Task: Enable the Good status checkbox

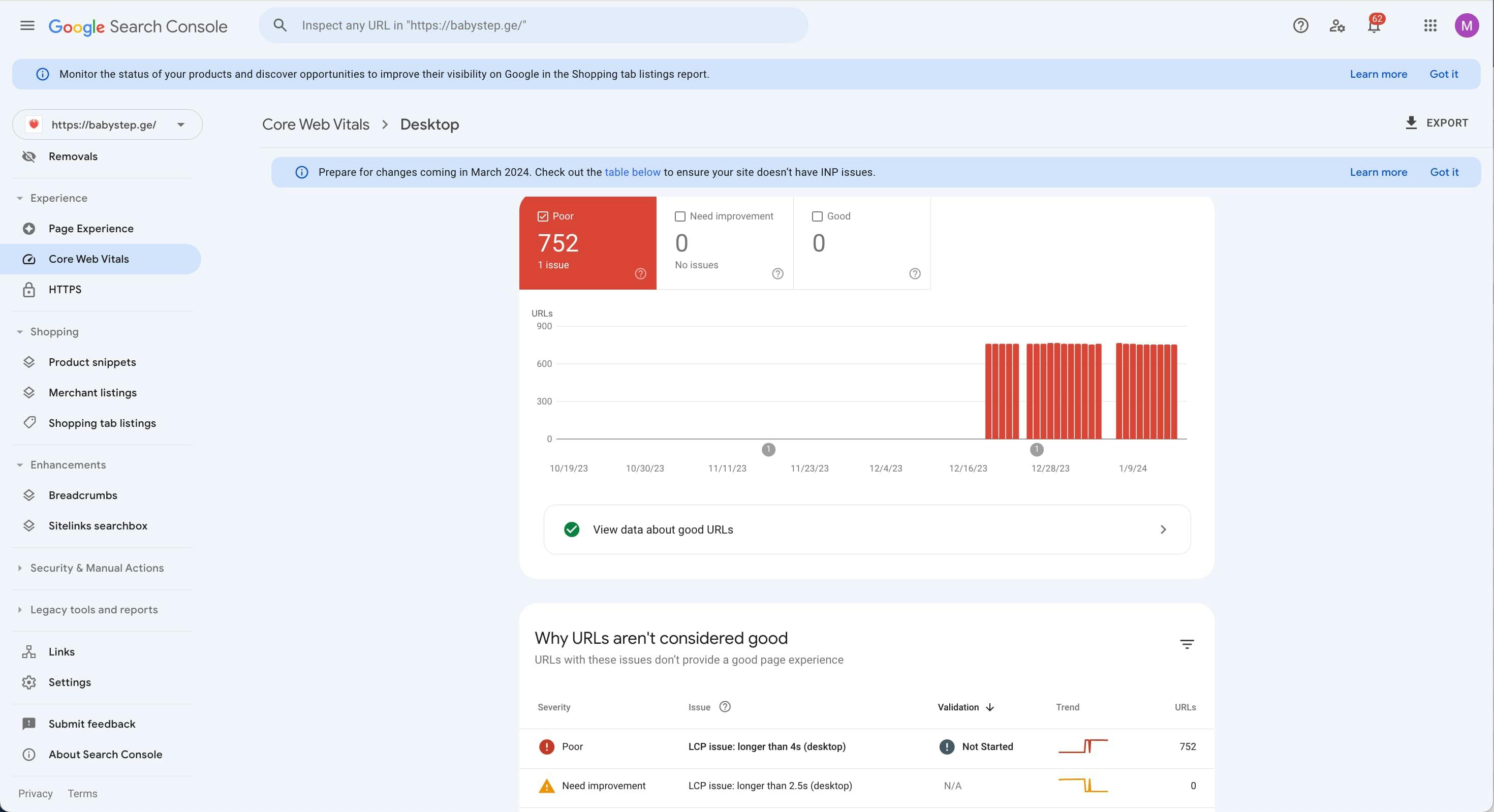Action: 817,216
